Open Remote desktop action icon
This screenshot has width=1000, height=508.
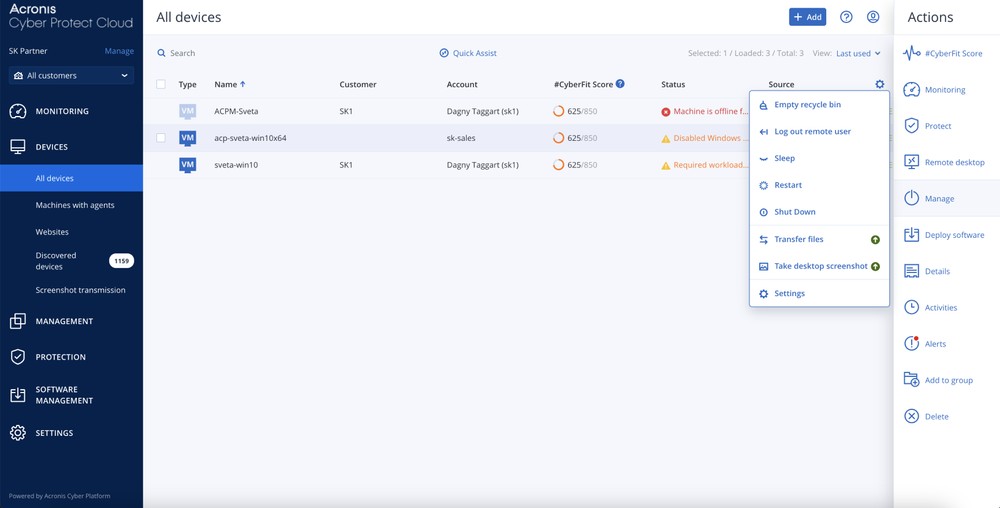tap(912, 162)
